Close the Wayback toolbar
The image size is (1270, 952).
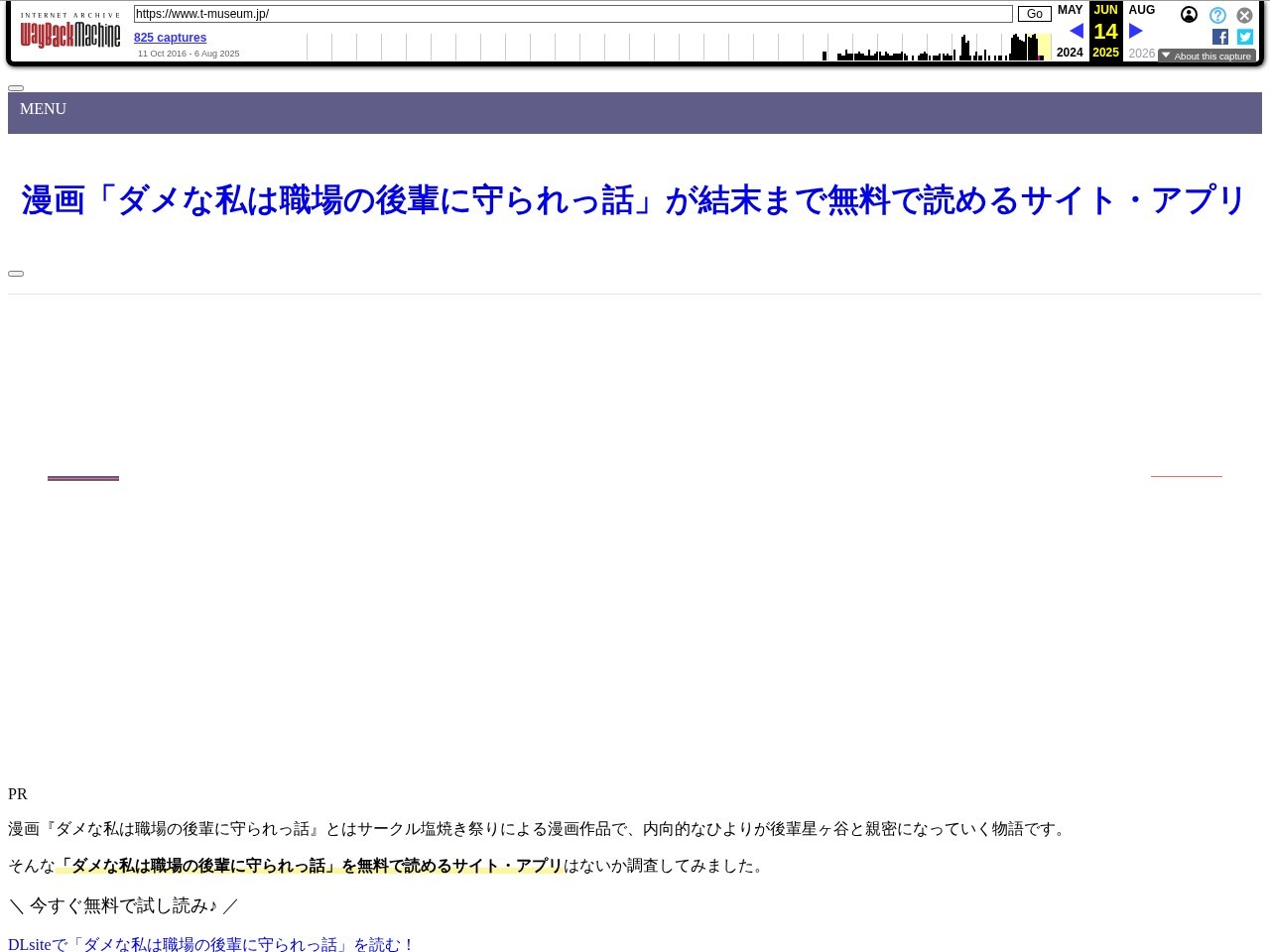pos(1244,15)
